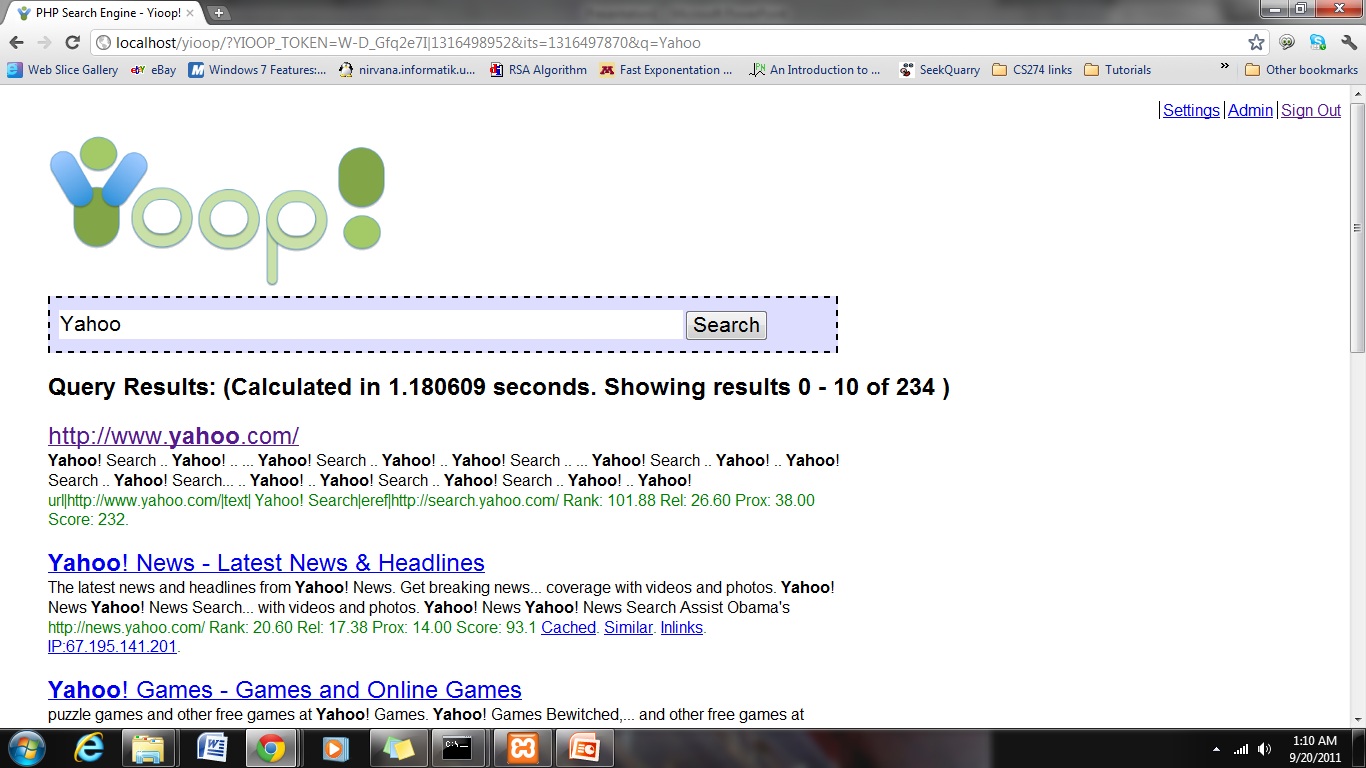The width and height of the screenshot is (1366, 768).
Task: Open the Web Slice Gallery bookmark
Action: (63, 70)
